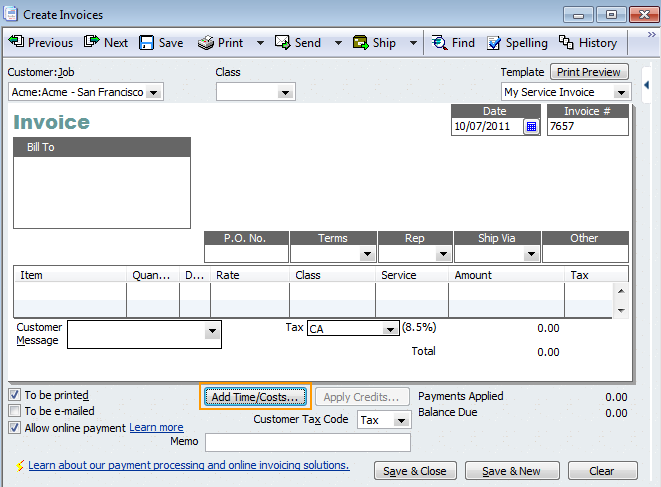Show more toolbar items via double chevron
Image resolution: width=661 pixels, height=487 pixels.
coord(652,35)
